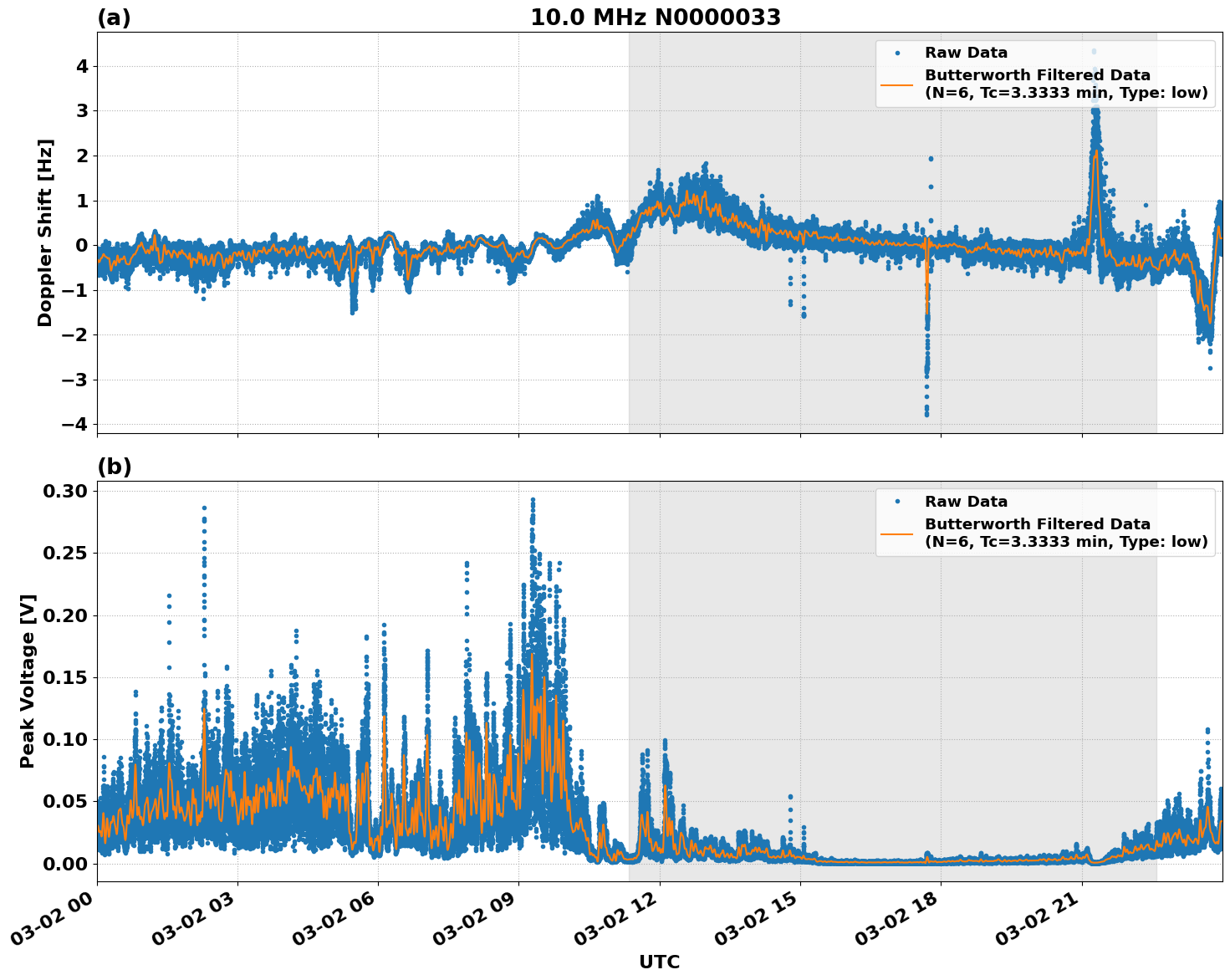Click the blue Raw Data marker in panel (a) legend
Image resolution: width=1230 pixels, height=980 pixels.
[x=896, y=52]
